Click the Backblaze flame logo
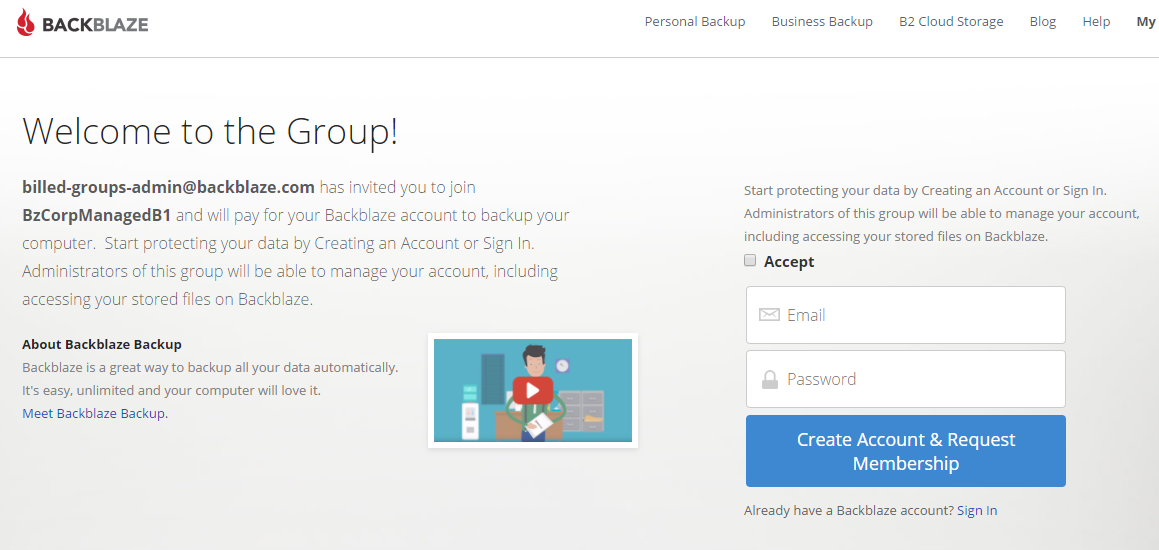This screenshot has height=550, width=1159. 25,23
